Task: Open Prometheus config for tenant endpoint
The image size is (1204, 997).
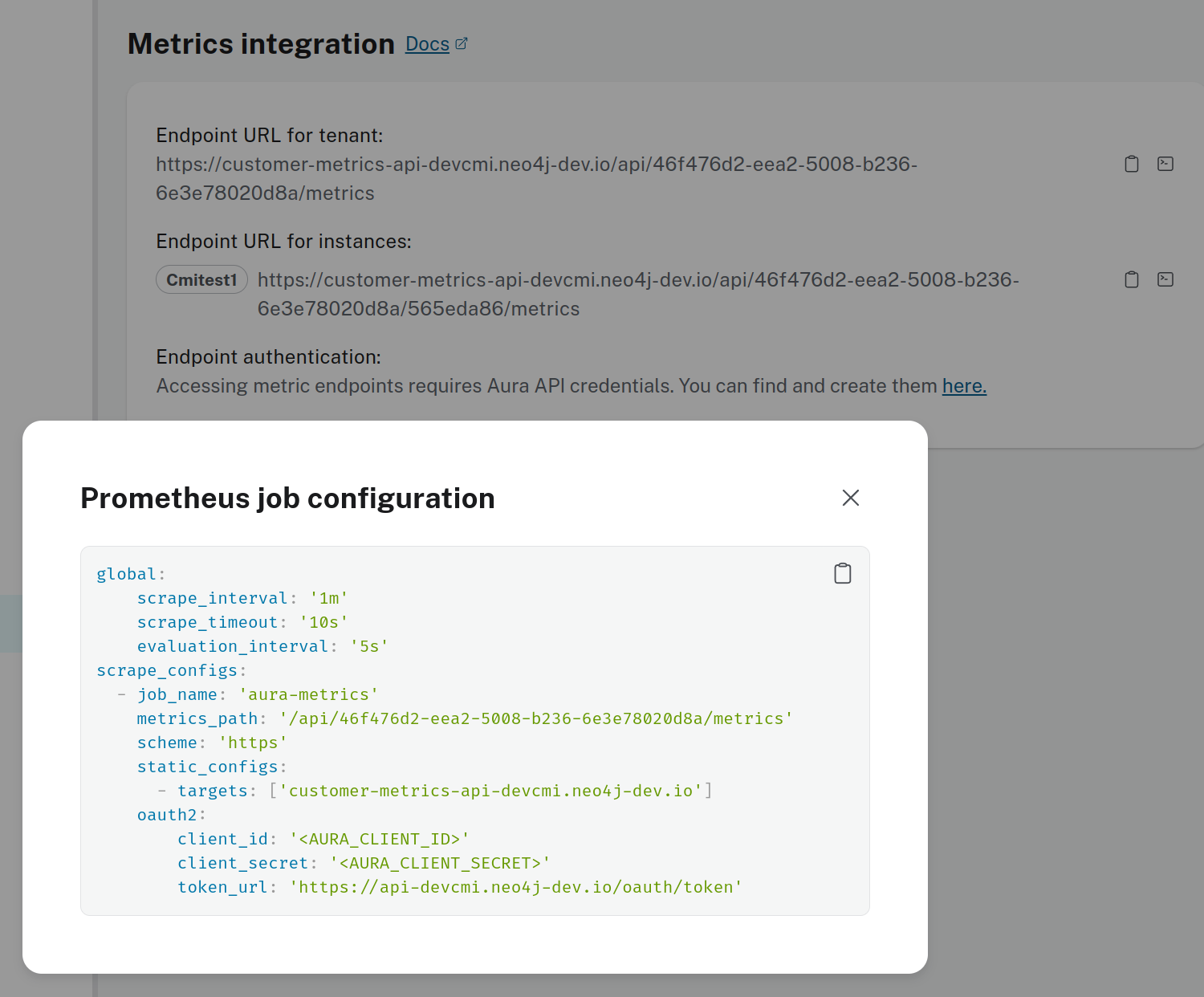Action: coord(1165,164)
